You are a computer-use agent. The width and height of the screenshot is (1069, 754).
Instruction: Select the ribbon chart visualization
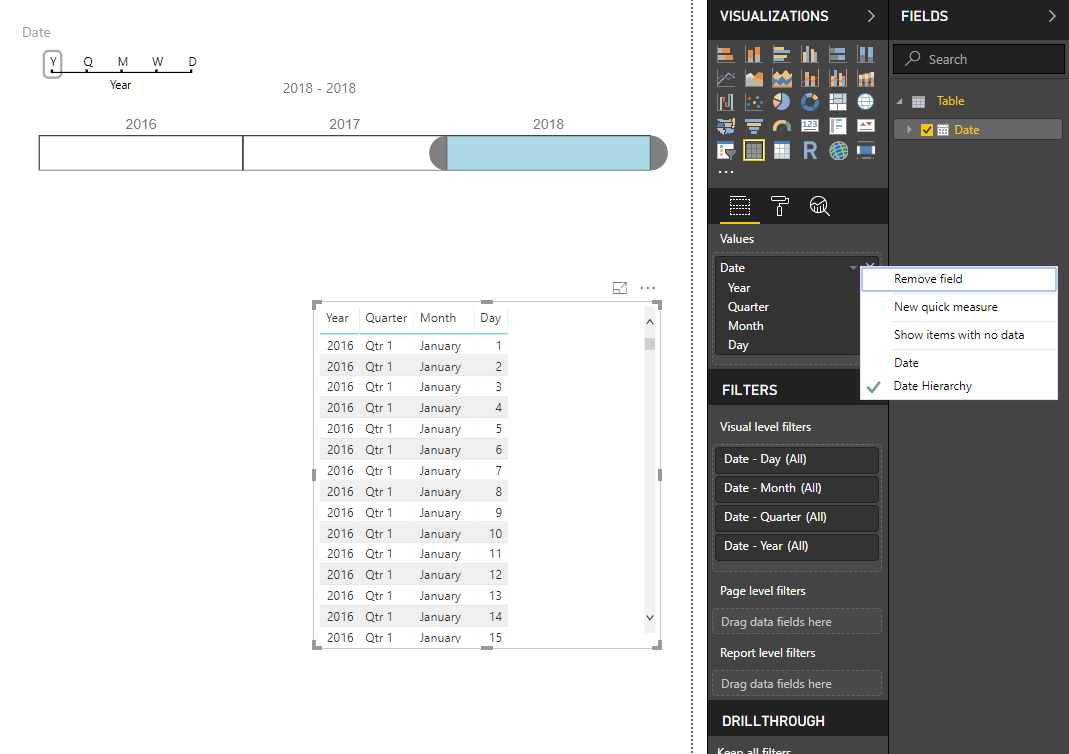pos(866,78)
